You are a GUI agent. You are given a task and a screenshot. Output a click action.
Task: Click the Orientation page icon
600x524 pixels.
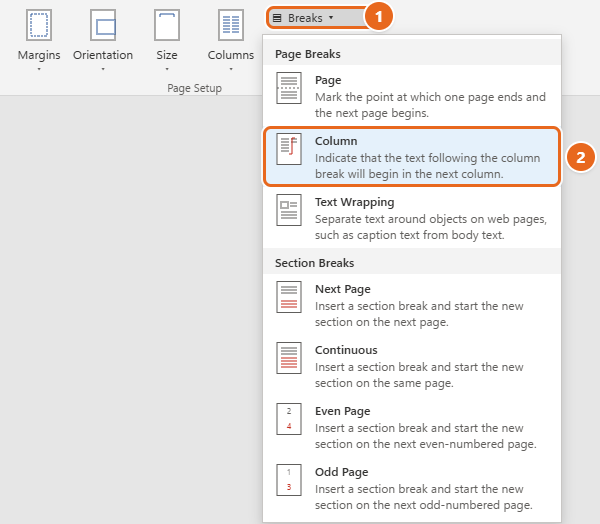(103, 25)
